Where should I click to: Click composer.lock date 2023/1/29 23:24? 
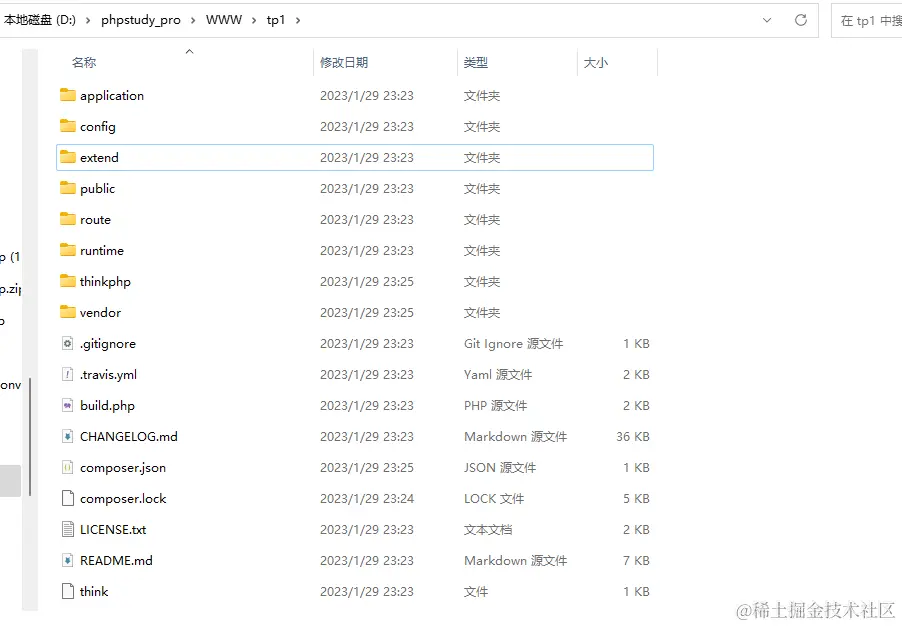[367, 499]
